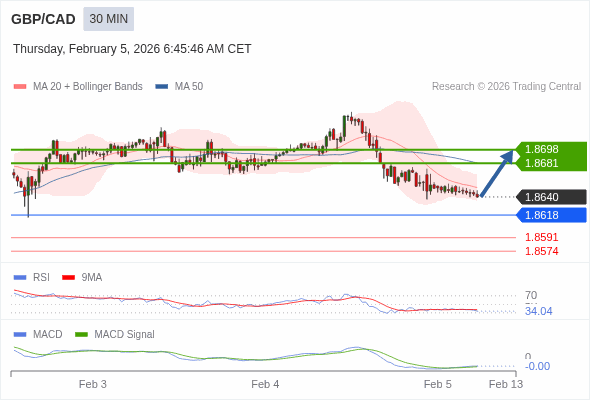Viewport: 590px width, 400px height.
Task: Click the 9MA legend label
Action: coord(92,278)
